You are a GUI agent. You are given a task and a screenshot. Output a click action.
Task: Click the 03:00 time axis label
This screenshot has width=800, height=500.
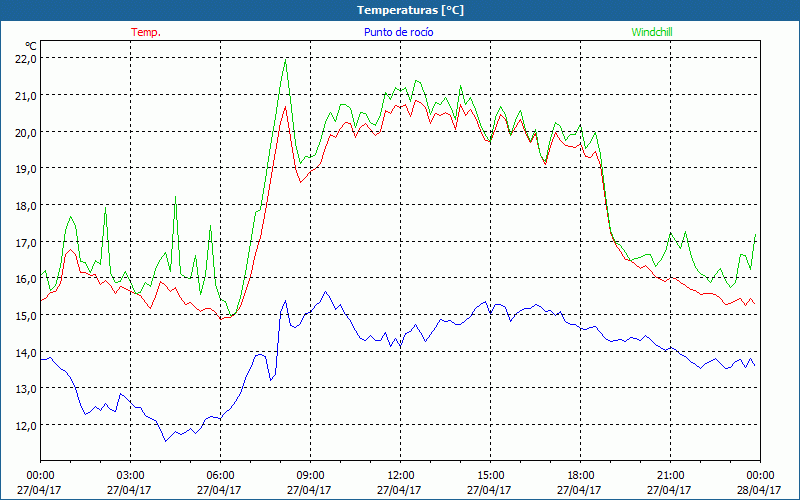pos(130,475)
